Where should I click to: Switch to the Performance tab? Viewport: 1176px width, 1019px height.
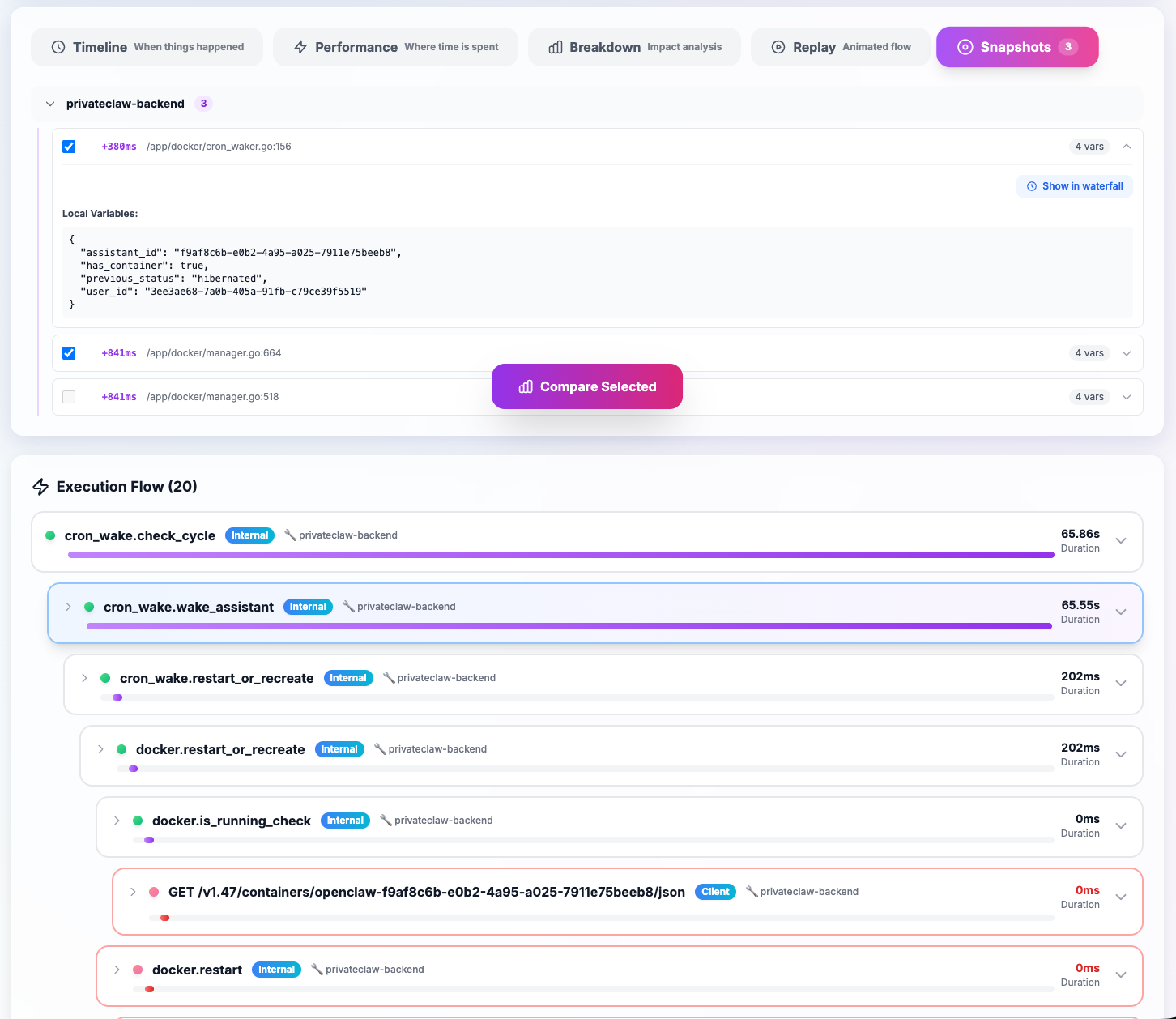coord(395,47)
